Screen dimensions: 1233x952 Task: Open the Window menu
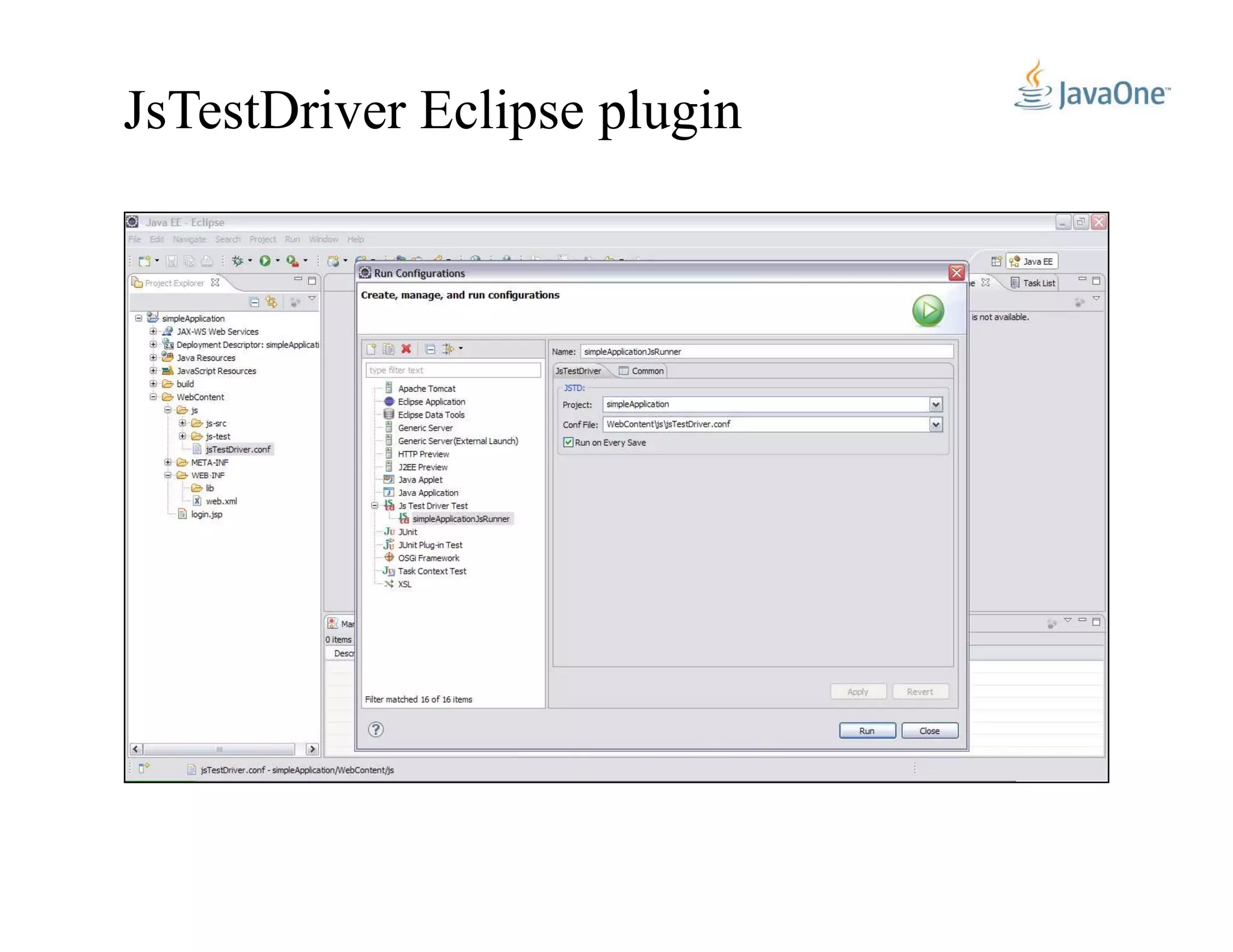point(323,240)
